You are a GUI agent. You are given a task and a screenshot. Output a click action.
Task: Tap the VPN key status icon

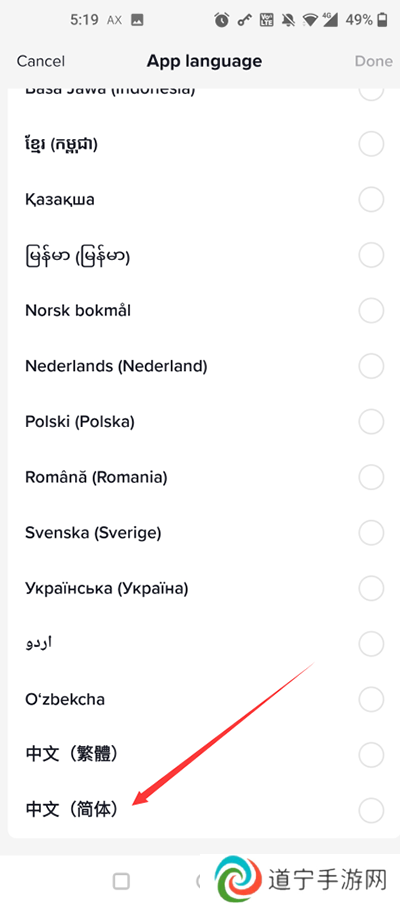(x=244, y=21)
